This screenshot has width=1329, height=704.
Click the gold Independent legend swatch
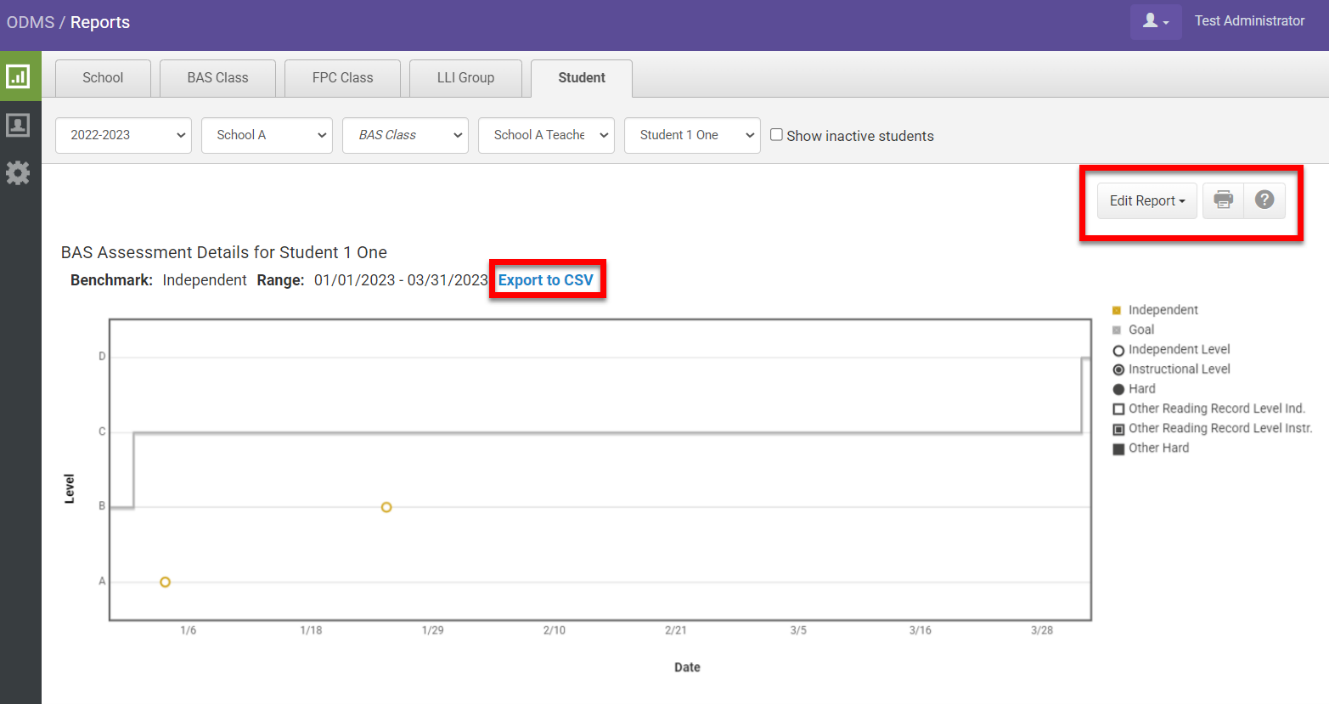point(1117,310)
